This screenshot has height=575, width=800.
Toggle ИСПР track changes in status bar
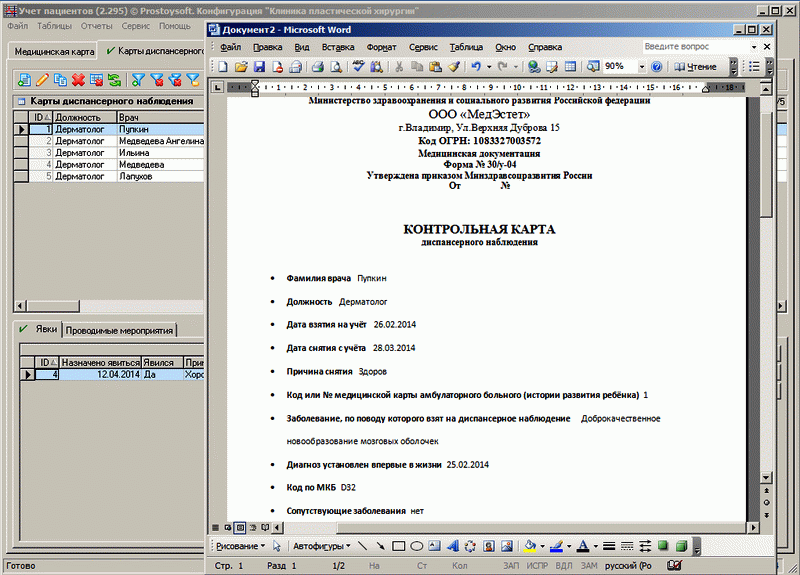[537, 566]
